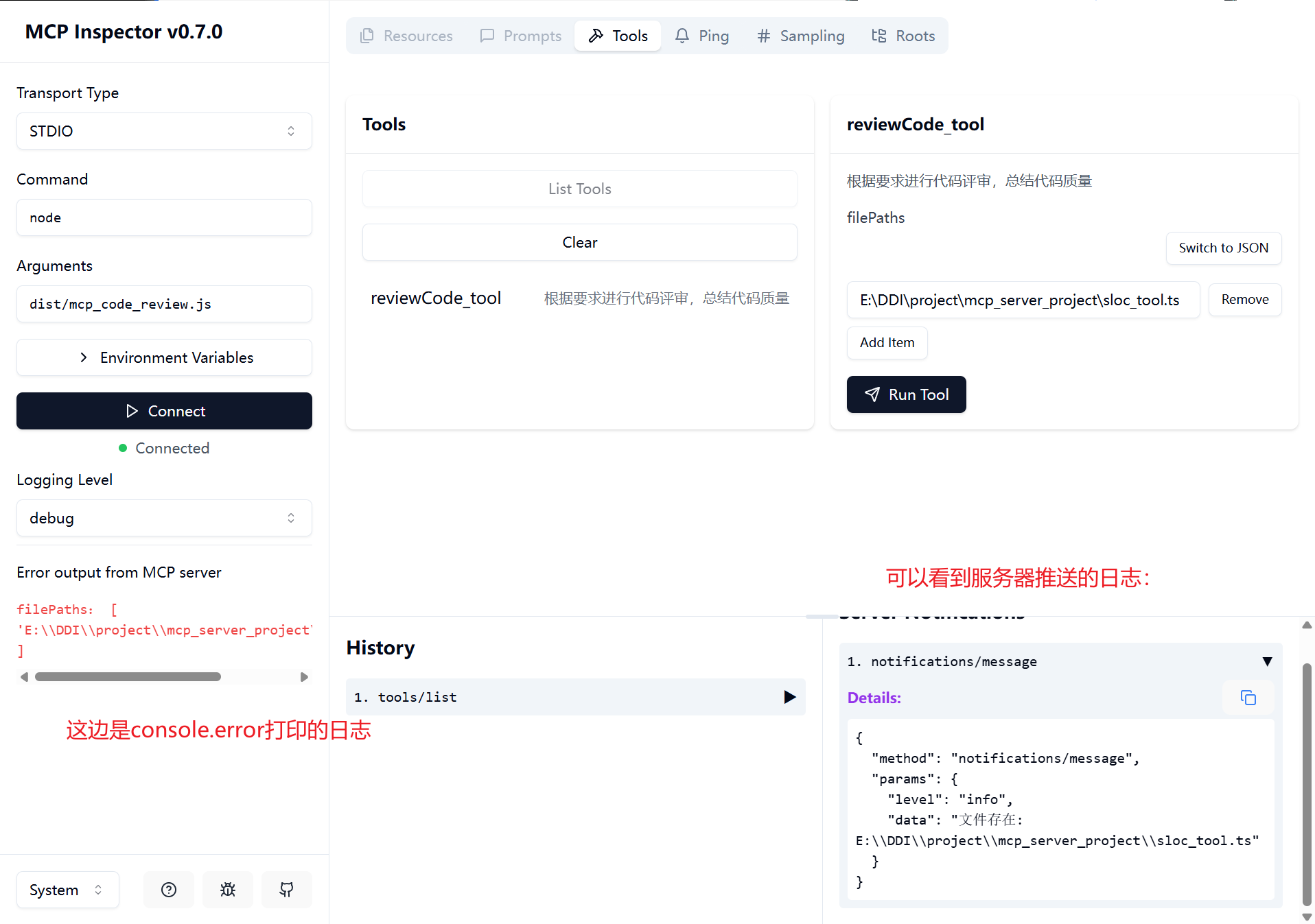Click the green Connected status indicator
The width and height of the screenshot is (1315, 924).
click(123, 448)
